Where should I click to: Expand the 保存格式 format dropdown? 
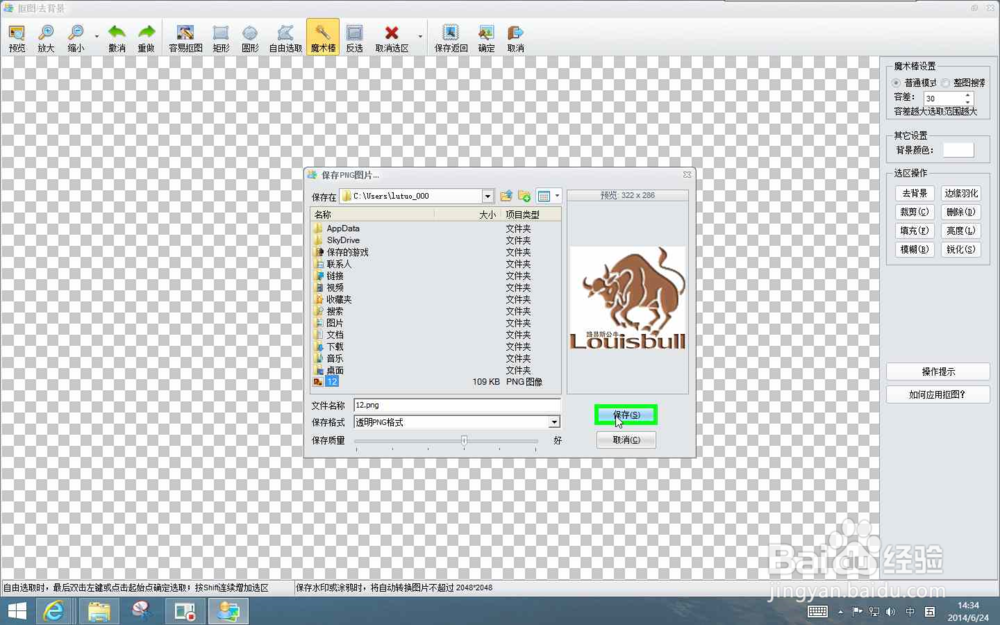pyautogui.click(x=554, y=422)
